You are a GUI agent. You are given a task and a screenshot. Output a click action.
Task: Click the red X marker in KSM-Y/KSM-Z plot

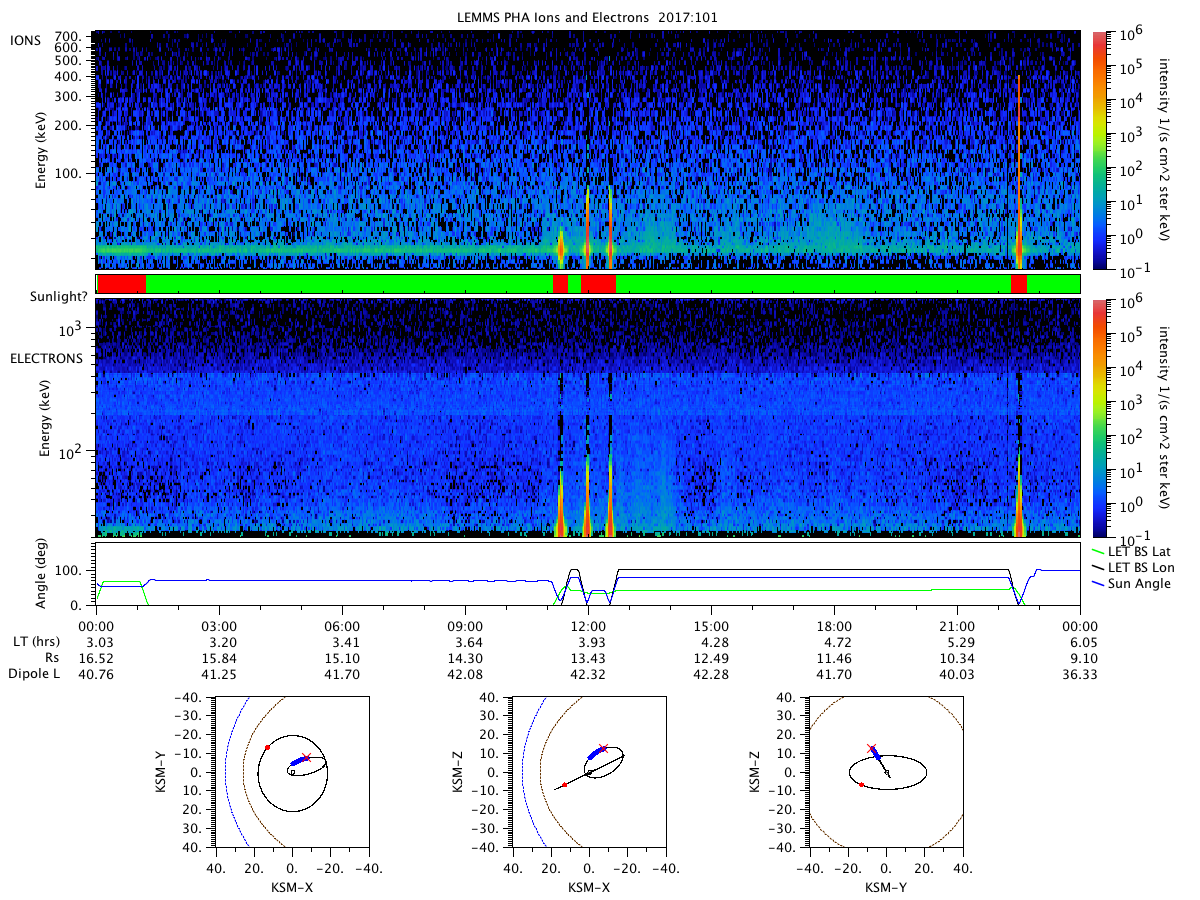coord(871,748)
